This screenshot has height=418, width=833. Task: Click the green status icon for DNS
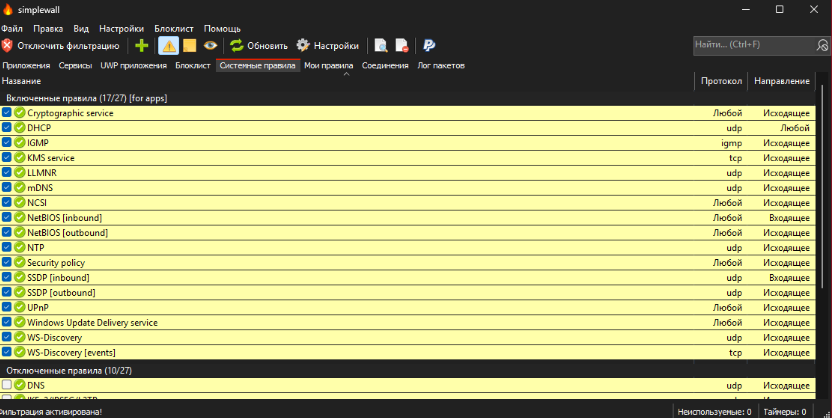pos(20,385)
